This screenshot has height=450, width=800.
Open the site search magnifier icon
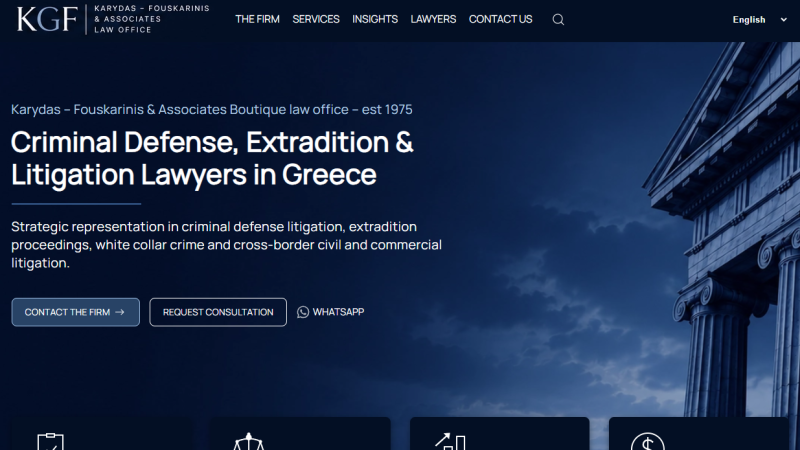(x=558, y=19)
